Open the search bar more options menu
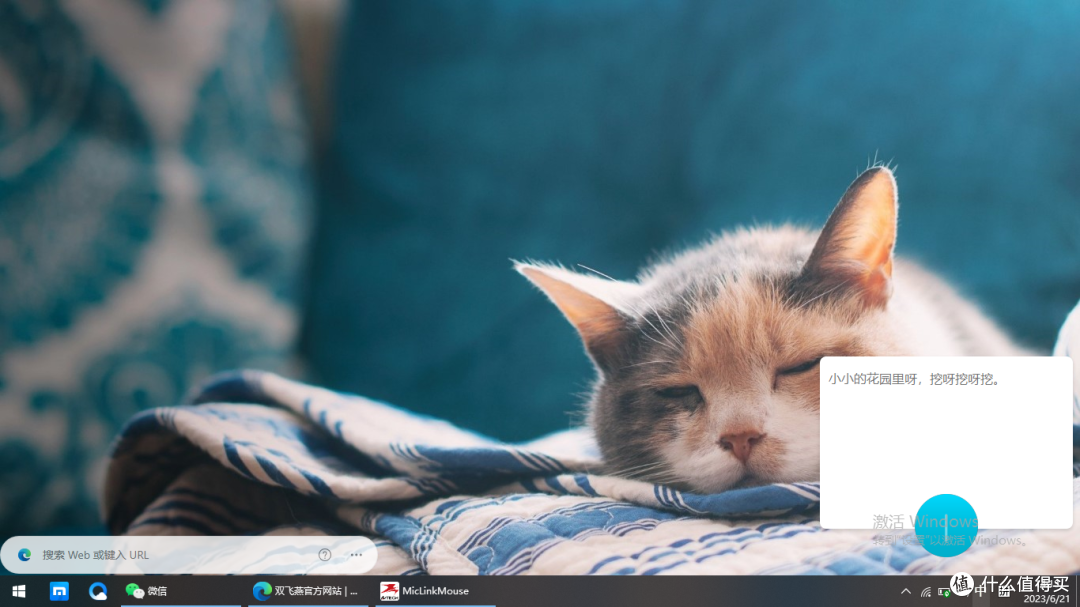The image size is (1080, 607). (356, 555)
